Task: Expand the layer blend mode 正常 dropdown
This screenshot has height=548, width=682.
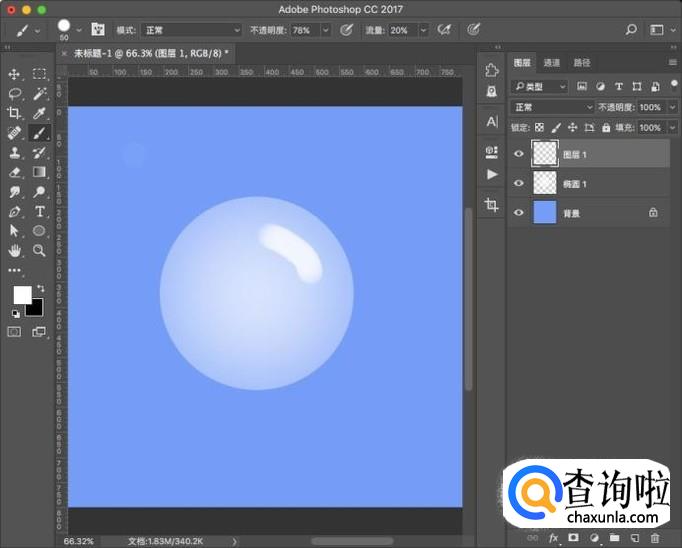Action: [x=553, y=107]
